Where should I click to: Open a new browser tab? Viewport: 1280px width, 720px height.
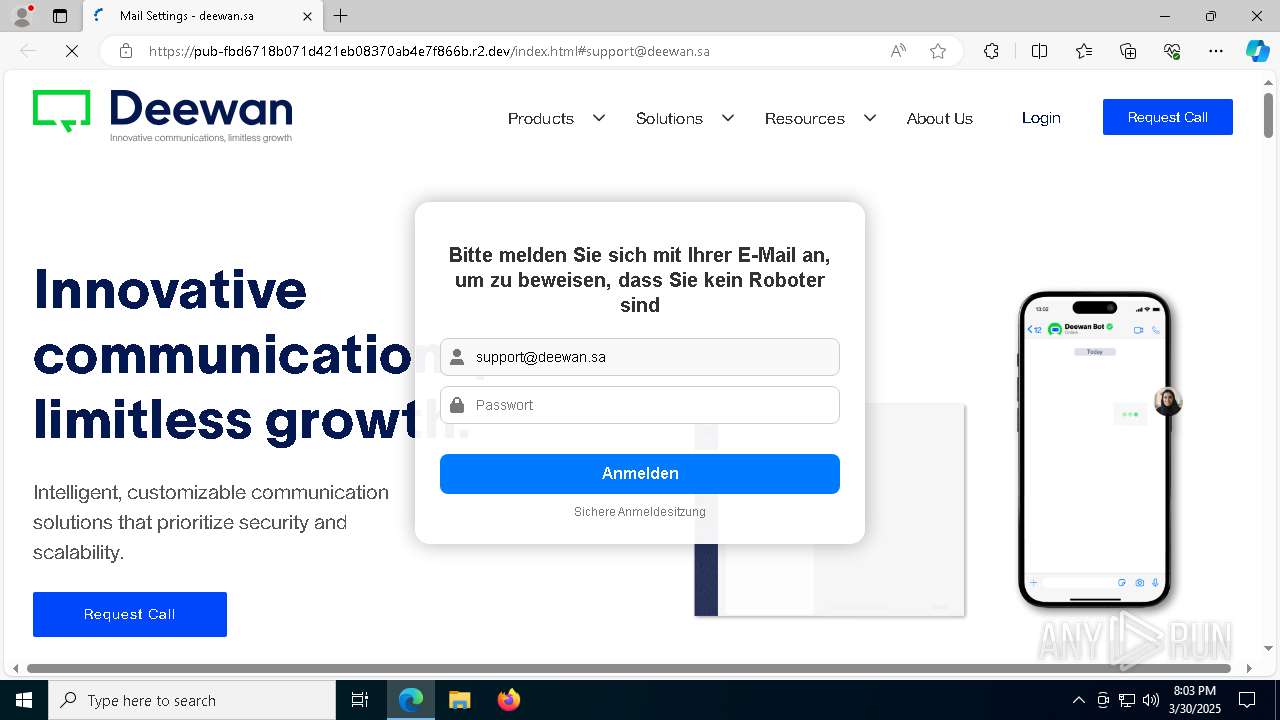point(341,16)
